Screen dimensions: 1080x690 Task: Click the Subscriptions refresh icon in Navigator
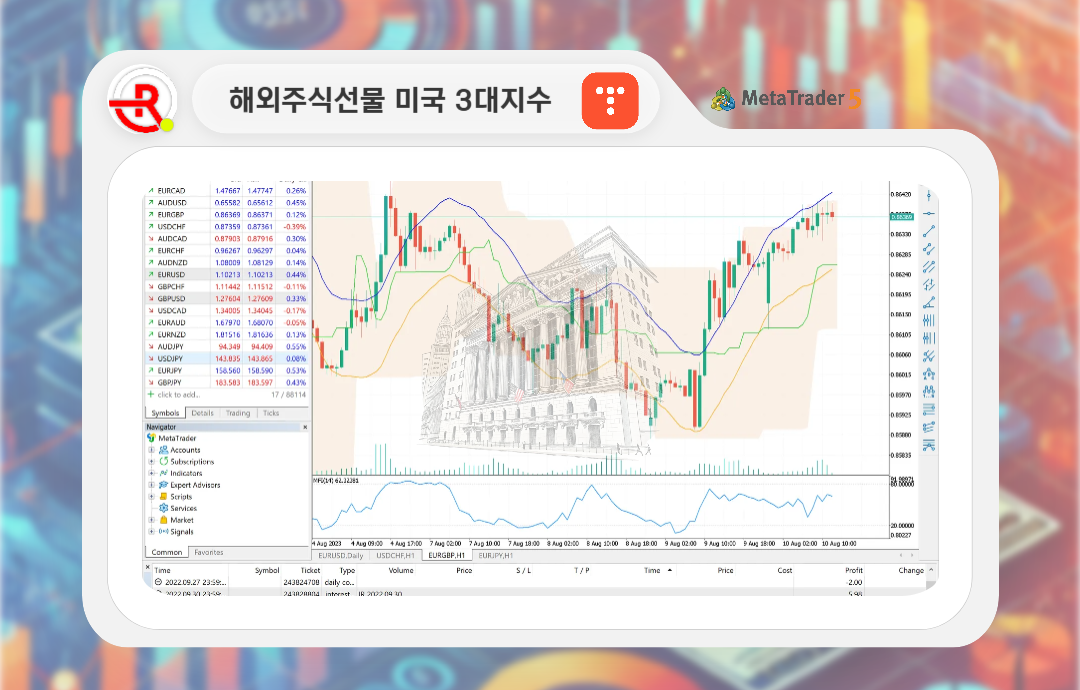pyautogui.click(x=163, y=461)
